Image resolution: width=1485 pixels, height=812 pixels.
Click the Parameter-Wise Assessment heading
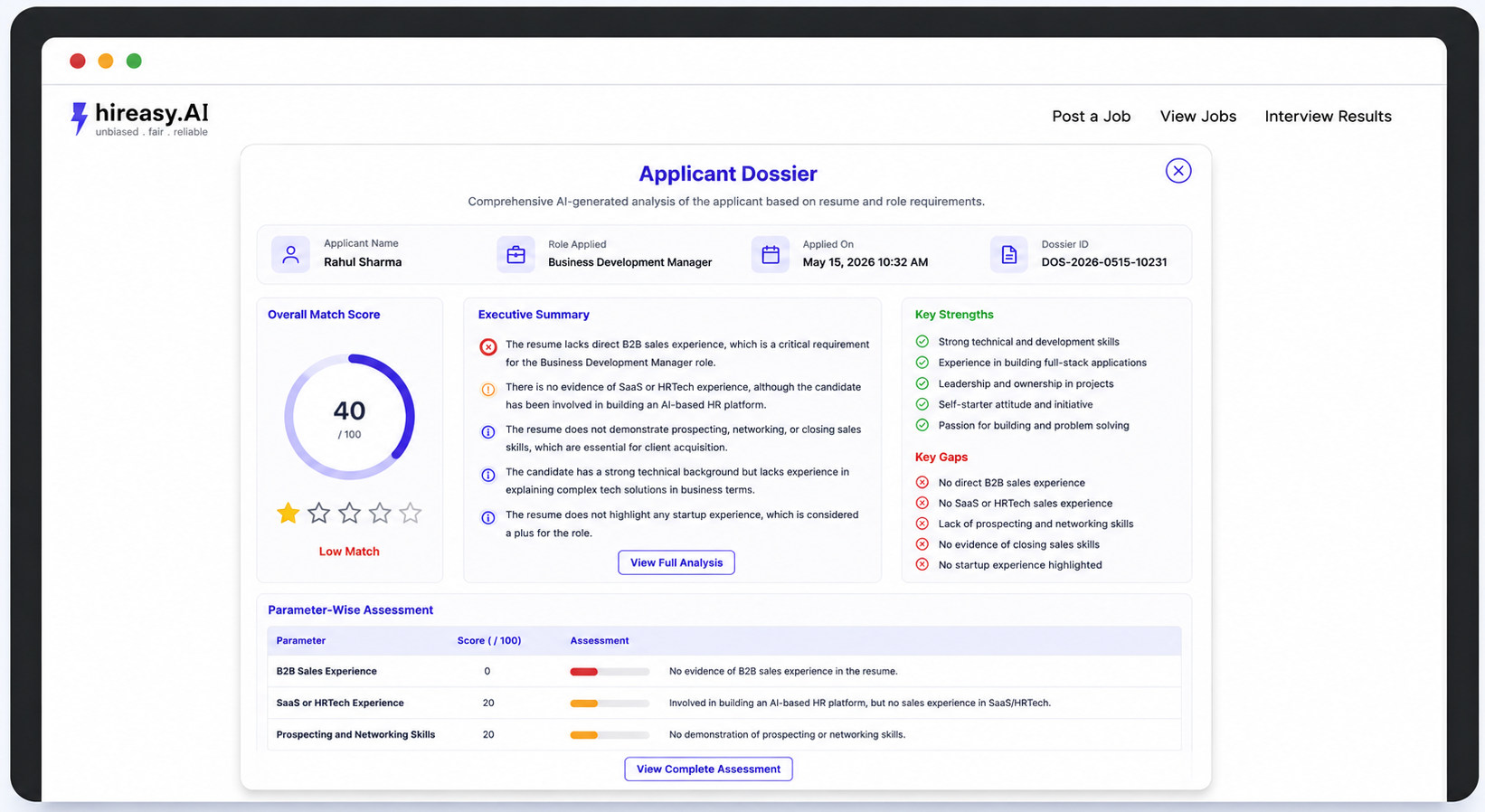click(351, 610)
